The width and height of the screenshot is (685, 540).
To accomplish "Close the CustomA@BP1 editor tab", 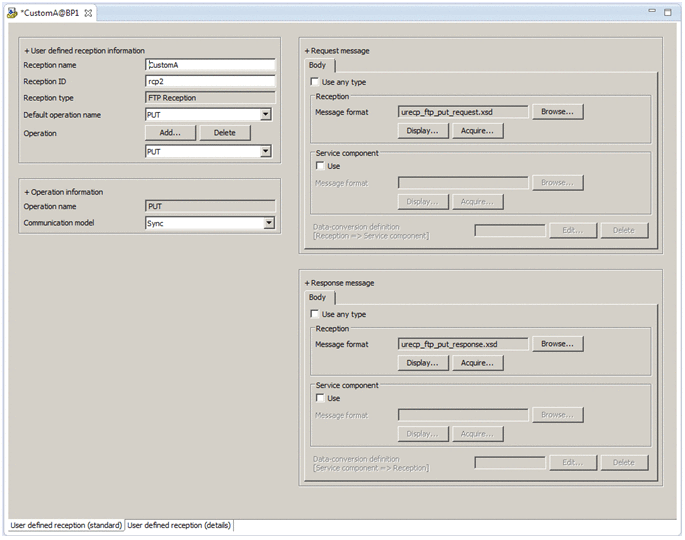I will [x=88, y=13].
